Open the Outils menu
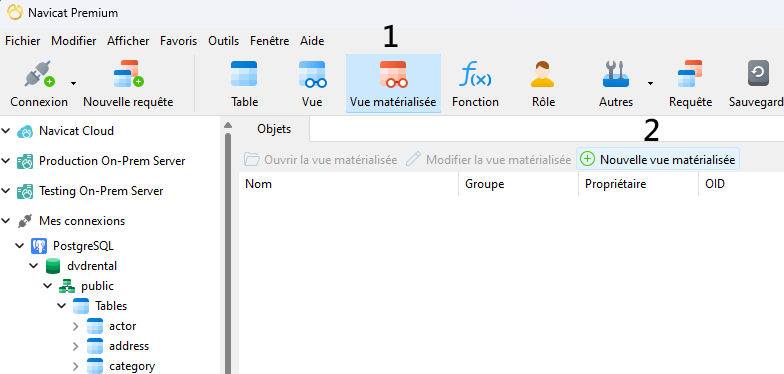This screenshot has width=784, height=374. (224, 41)
